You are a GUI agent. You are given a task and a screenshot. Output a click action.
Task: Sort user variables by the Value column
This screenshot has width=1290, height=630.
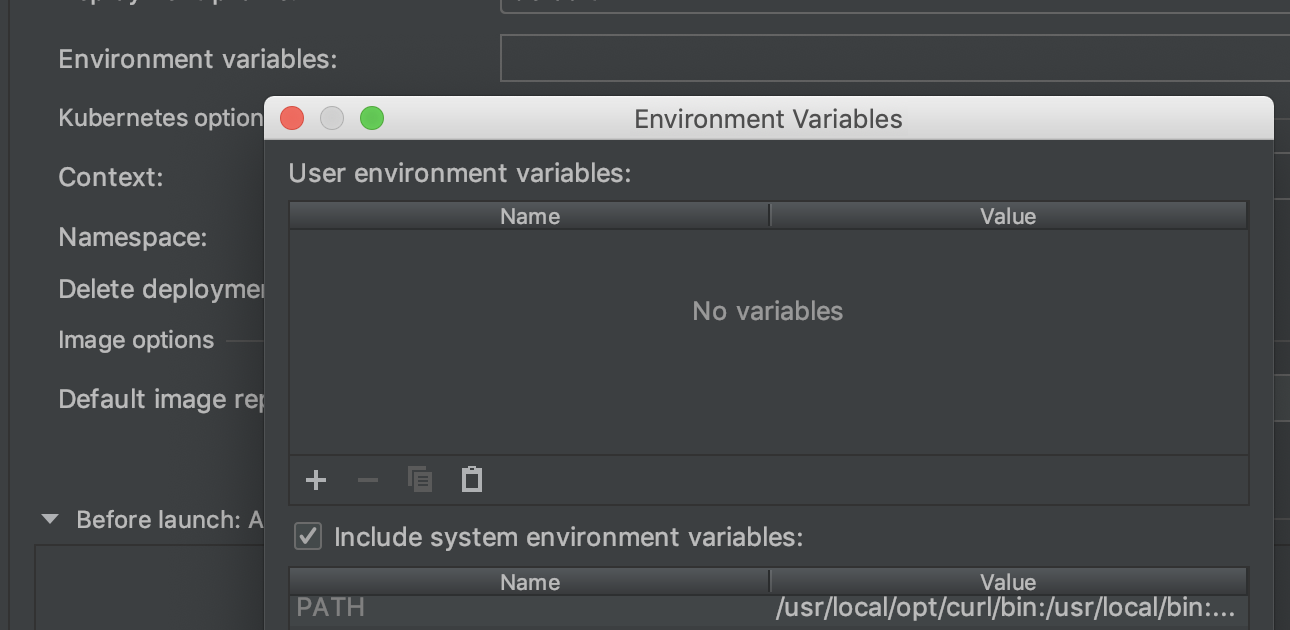(x=1008, y=215)
